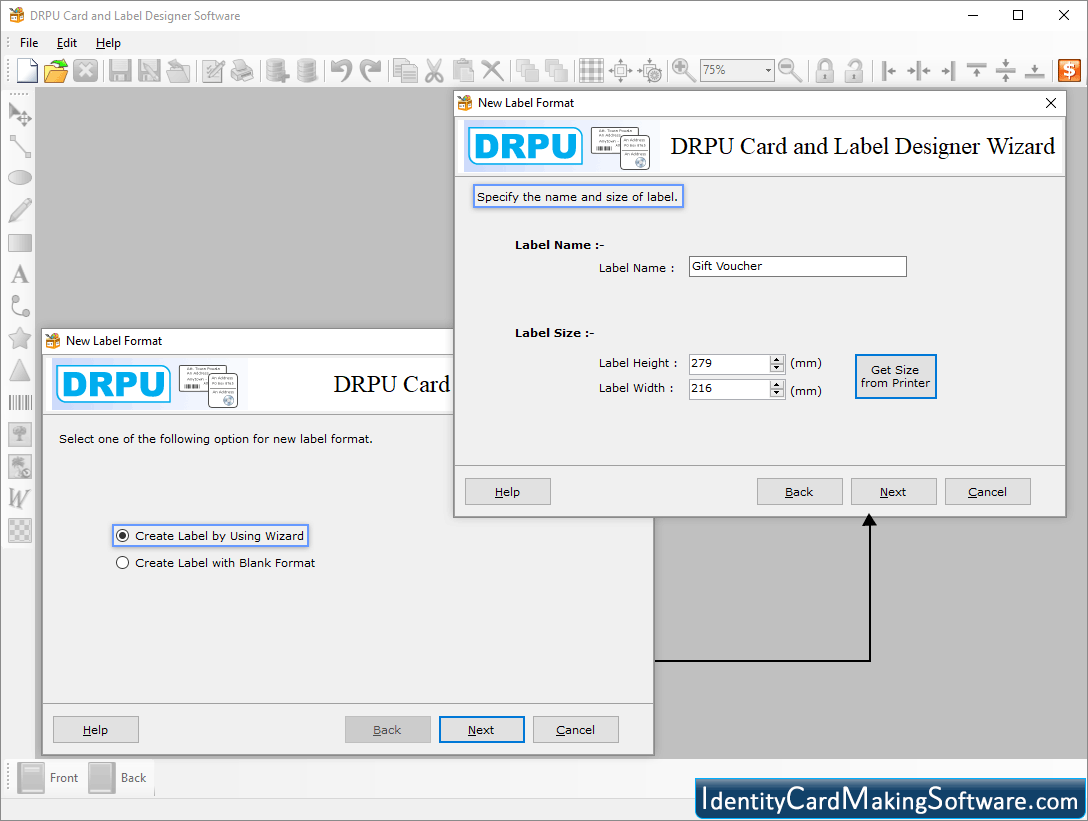Select the Star shape tool
This screenshot has width=1088, height=821.
(x=20, y=338)
